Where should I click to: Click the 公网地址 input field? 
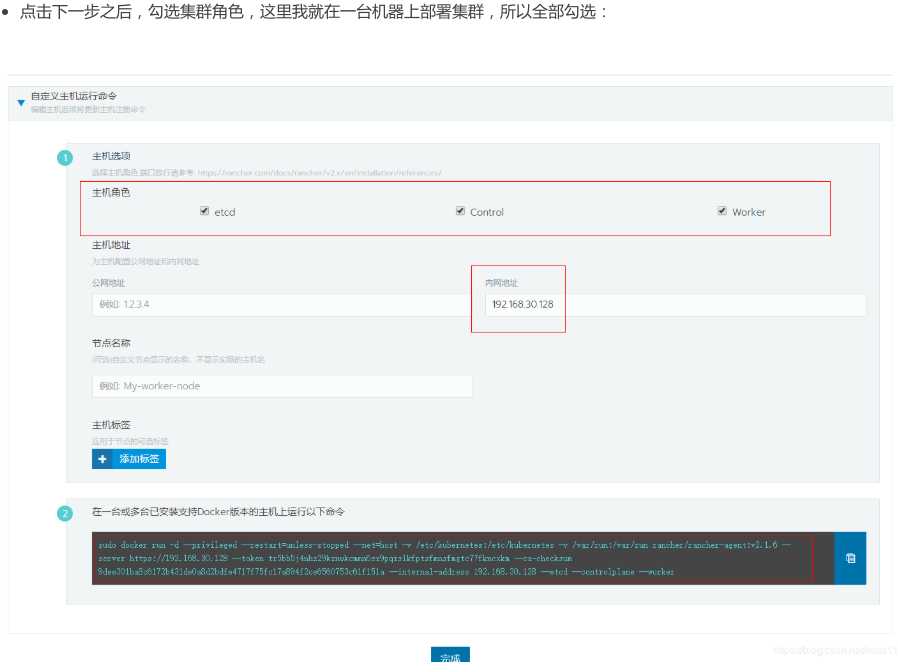click(x=281, y=305)
